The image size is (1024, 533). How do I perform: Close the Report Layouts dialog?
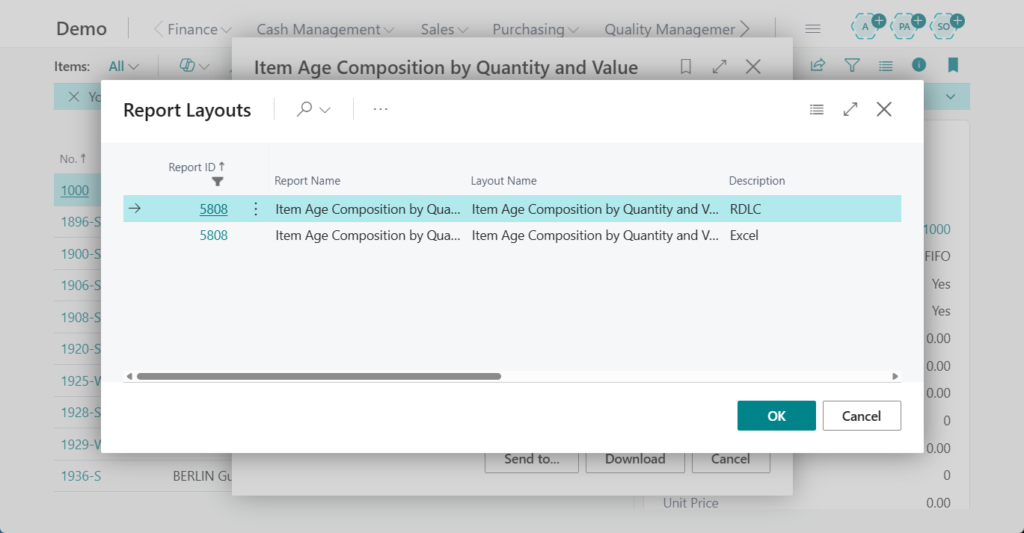click(x=884, y=110)
